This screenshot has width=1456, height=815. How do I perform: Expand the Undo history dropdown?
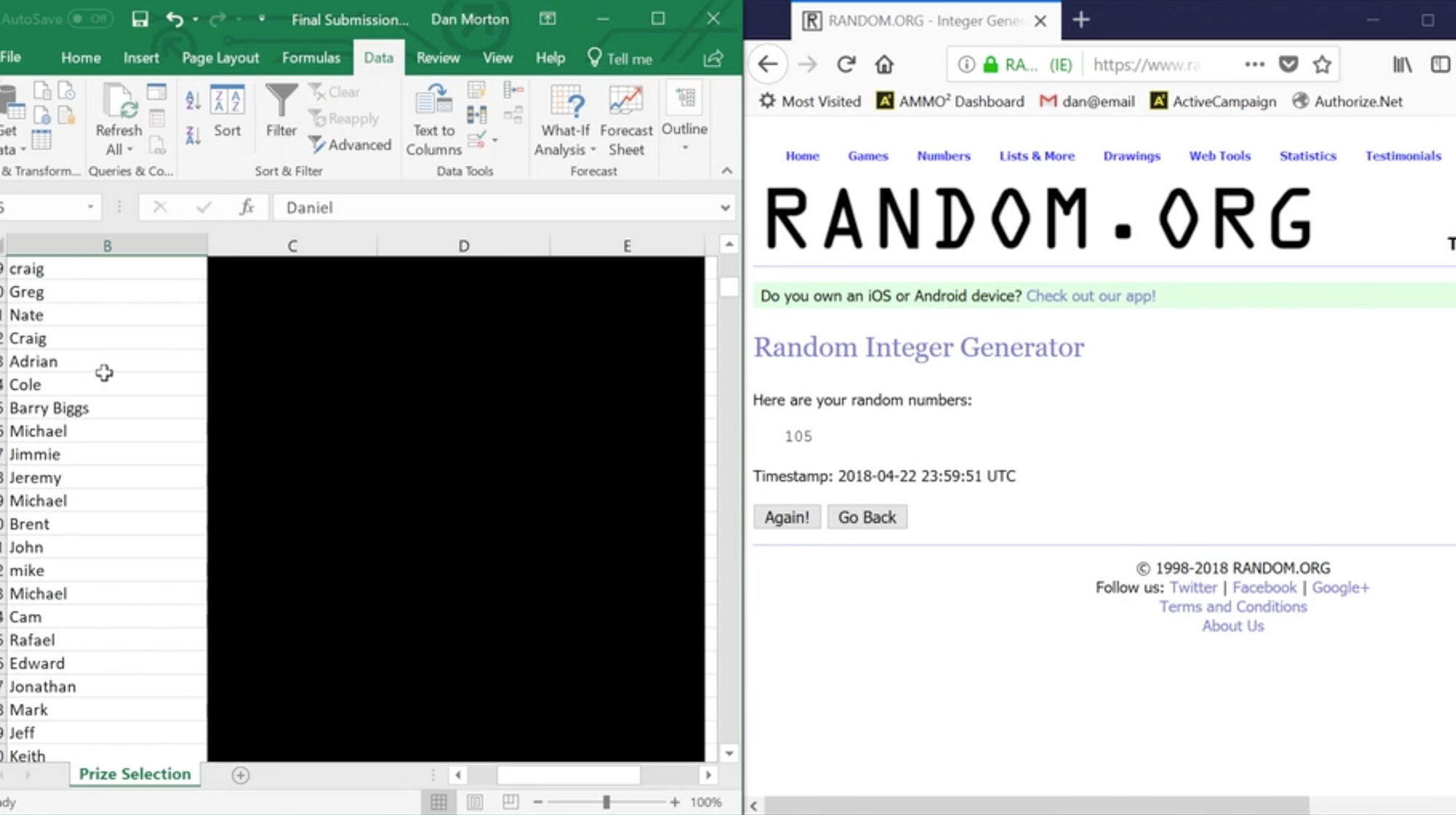pyautogui.click(x=196, y=20)
